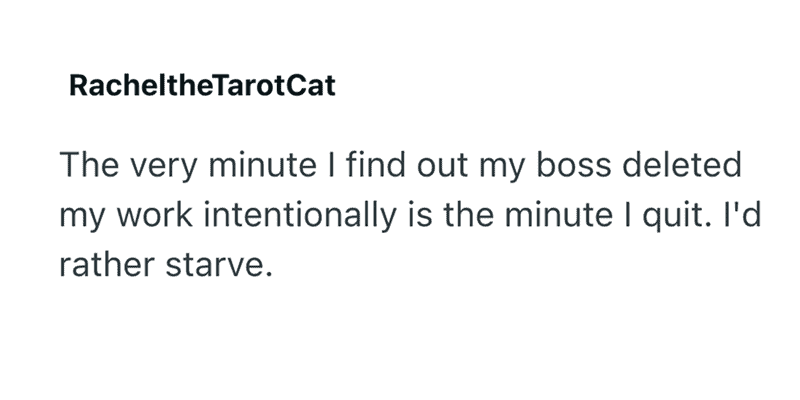The width and height of the screenshot is (800, 400).
Task: Click the word "find" in the comment
Action: click(376, 165)
